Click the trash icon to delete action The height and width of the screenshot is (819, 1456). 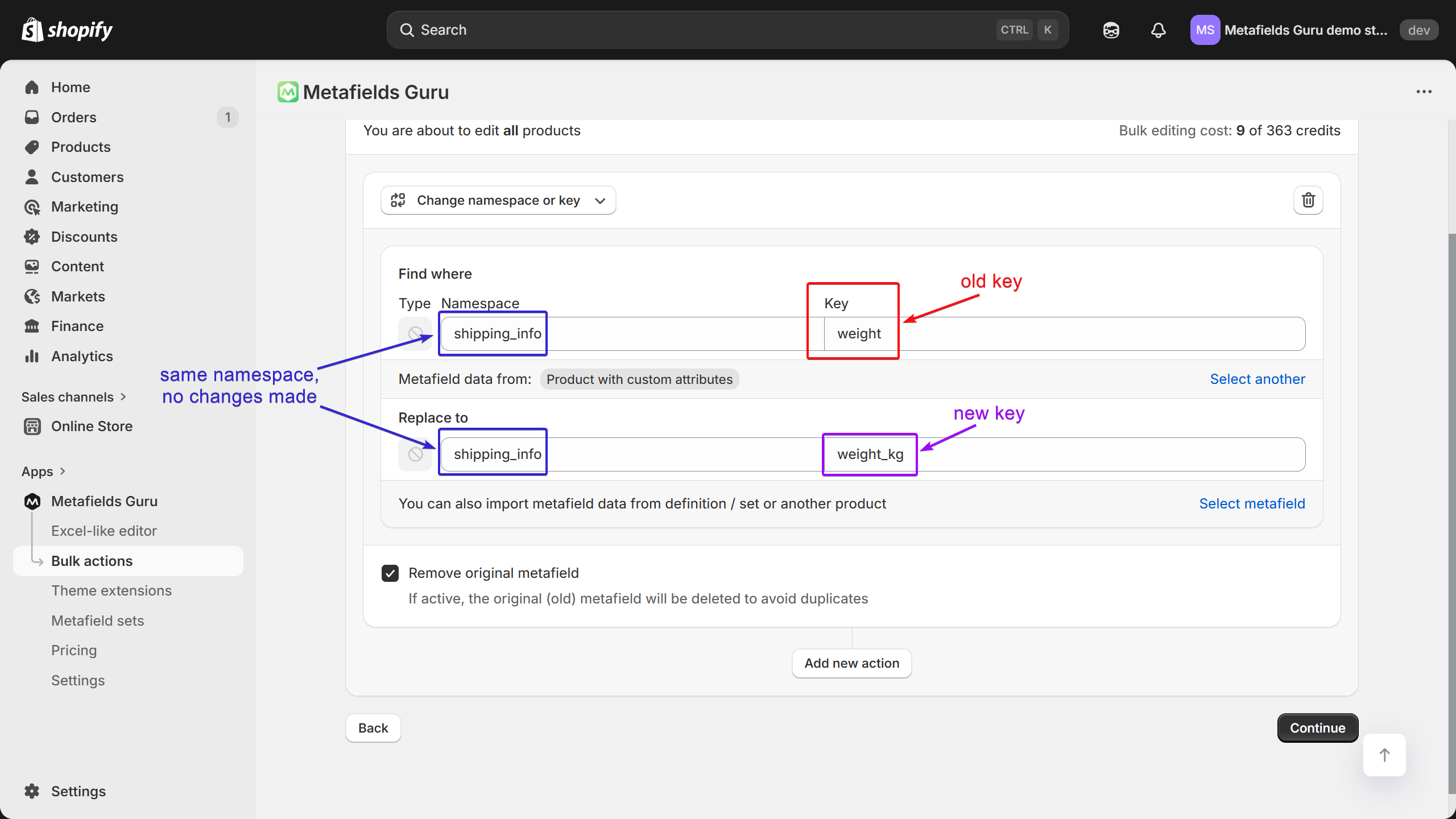click(x=1308, y=200)
